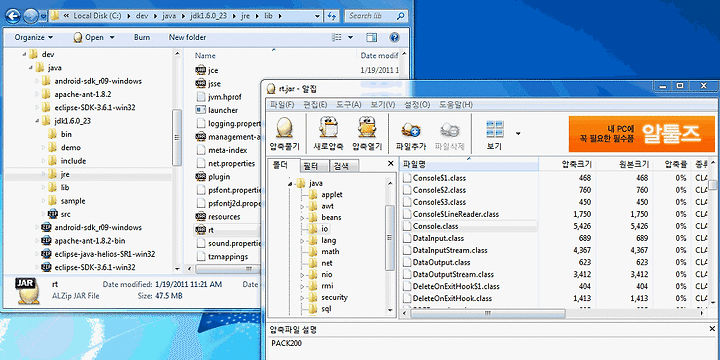
Task: Click the Explorer refresh button
Action: coord(332,16)
